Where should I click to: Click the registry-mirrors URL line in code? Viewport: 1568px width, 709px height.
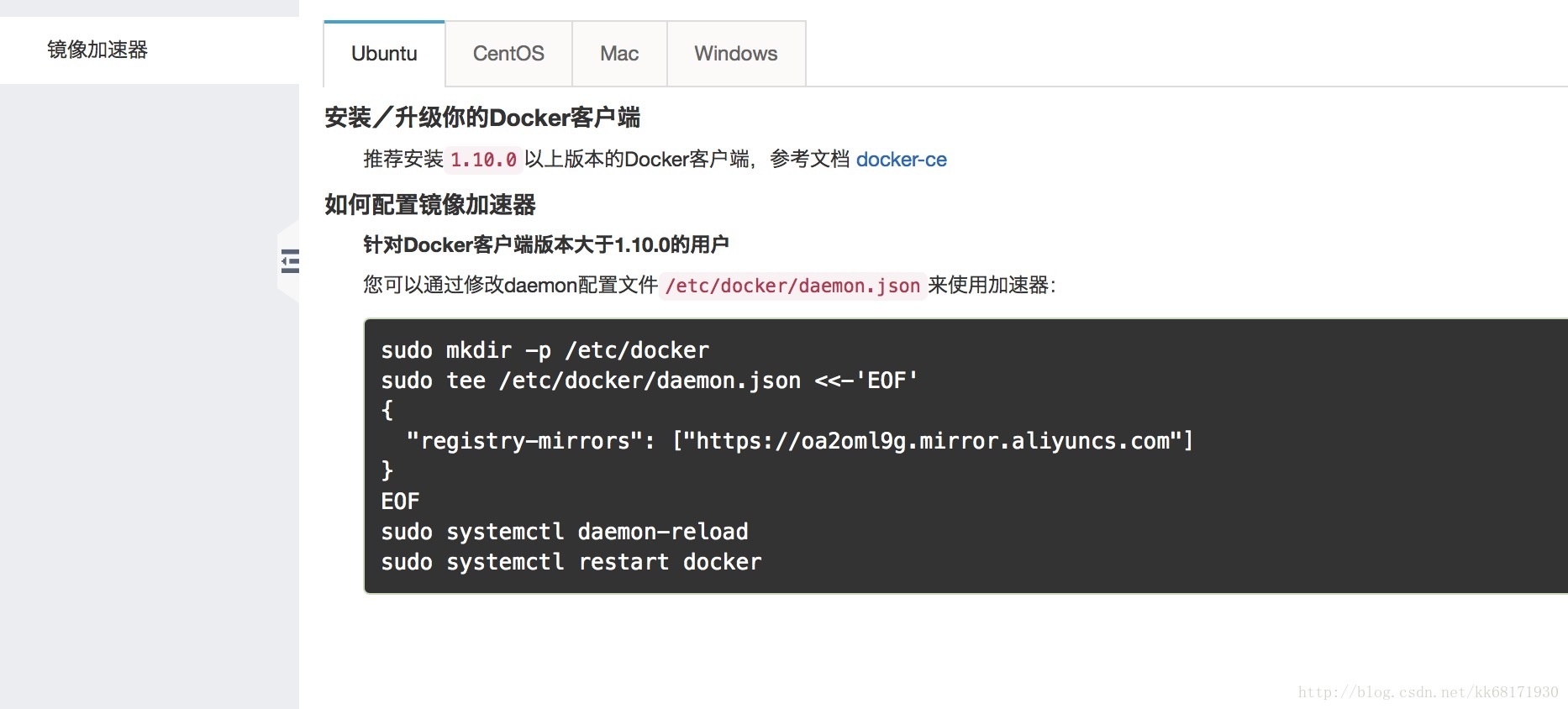[x=798, y=441]
